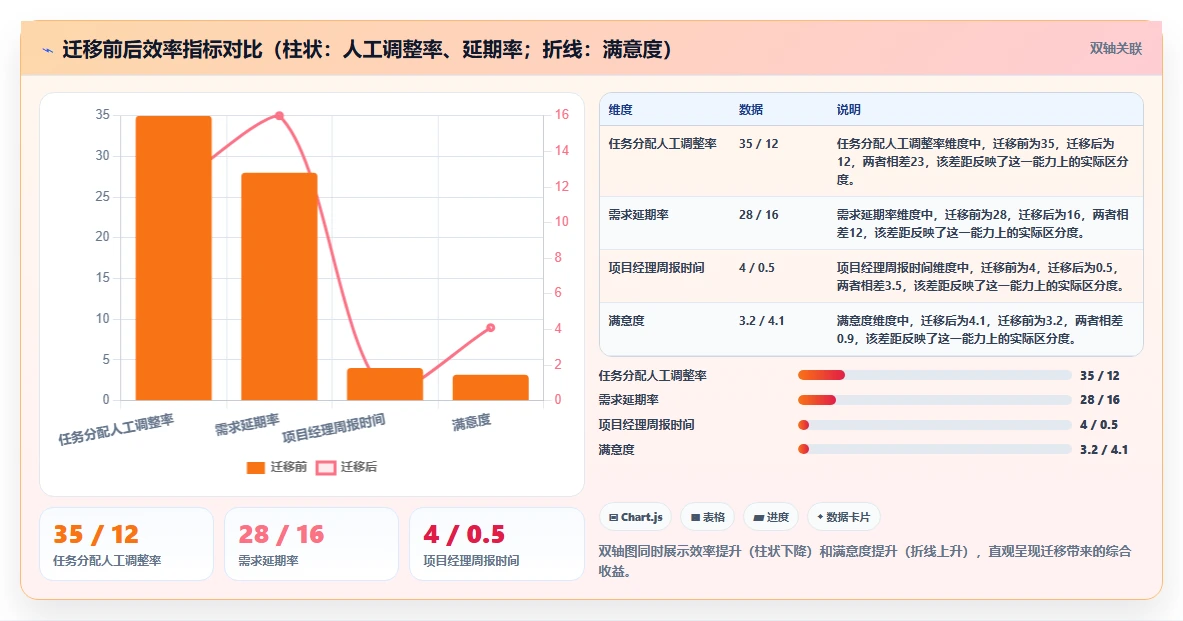Click the line point at value 16
1183x621 pixels.
(279, 115)
